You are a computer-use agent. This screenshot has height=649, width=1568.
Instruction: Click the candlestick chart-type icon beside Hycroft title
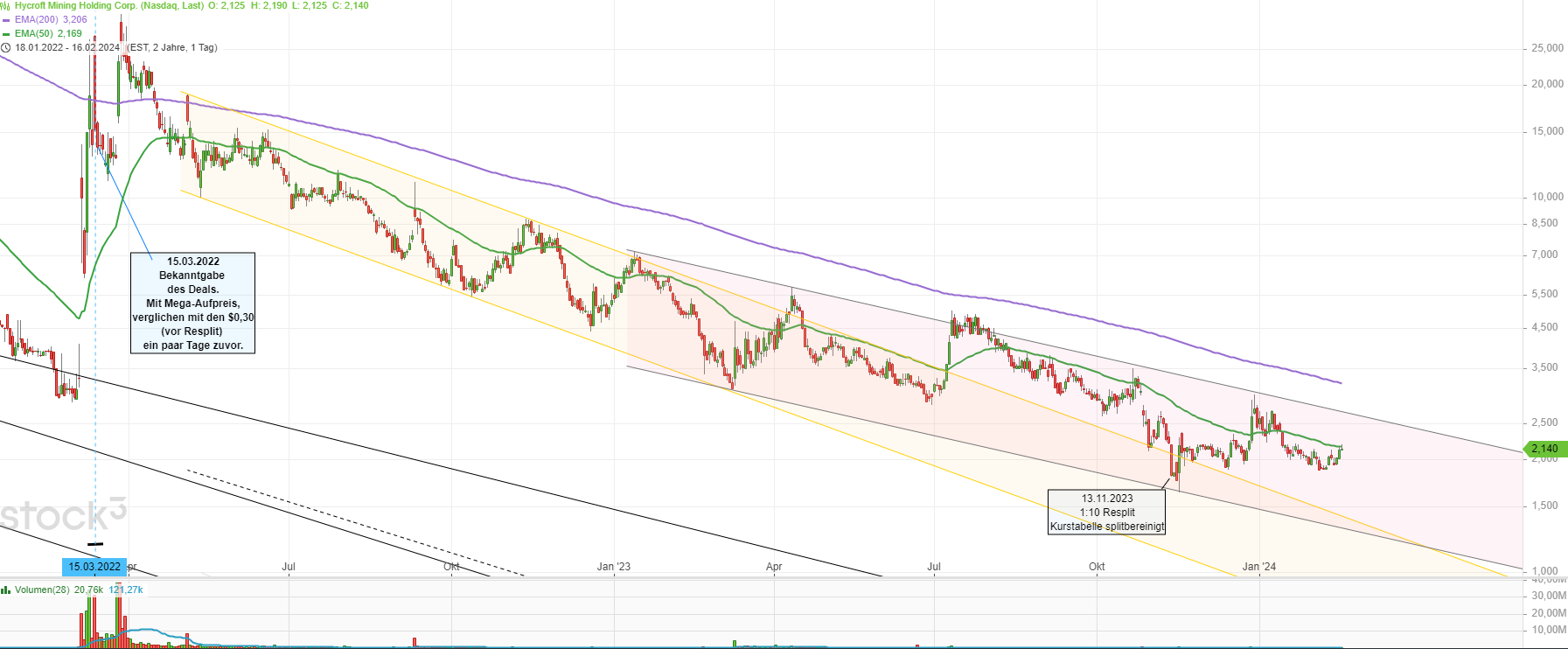(x=6, y=5)
